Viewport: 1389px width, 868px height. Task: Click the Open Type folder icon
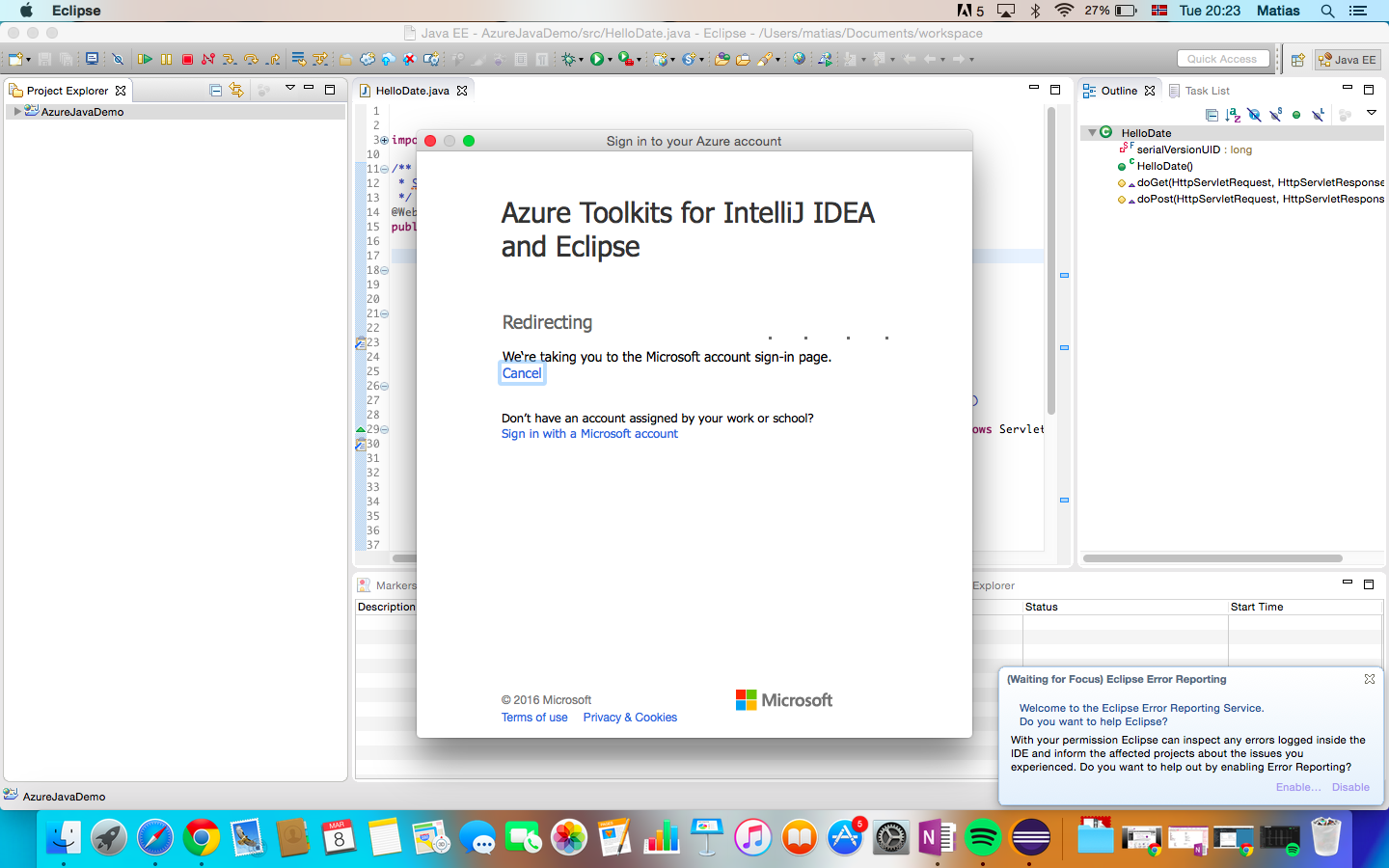722,59
